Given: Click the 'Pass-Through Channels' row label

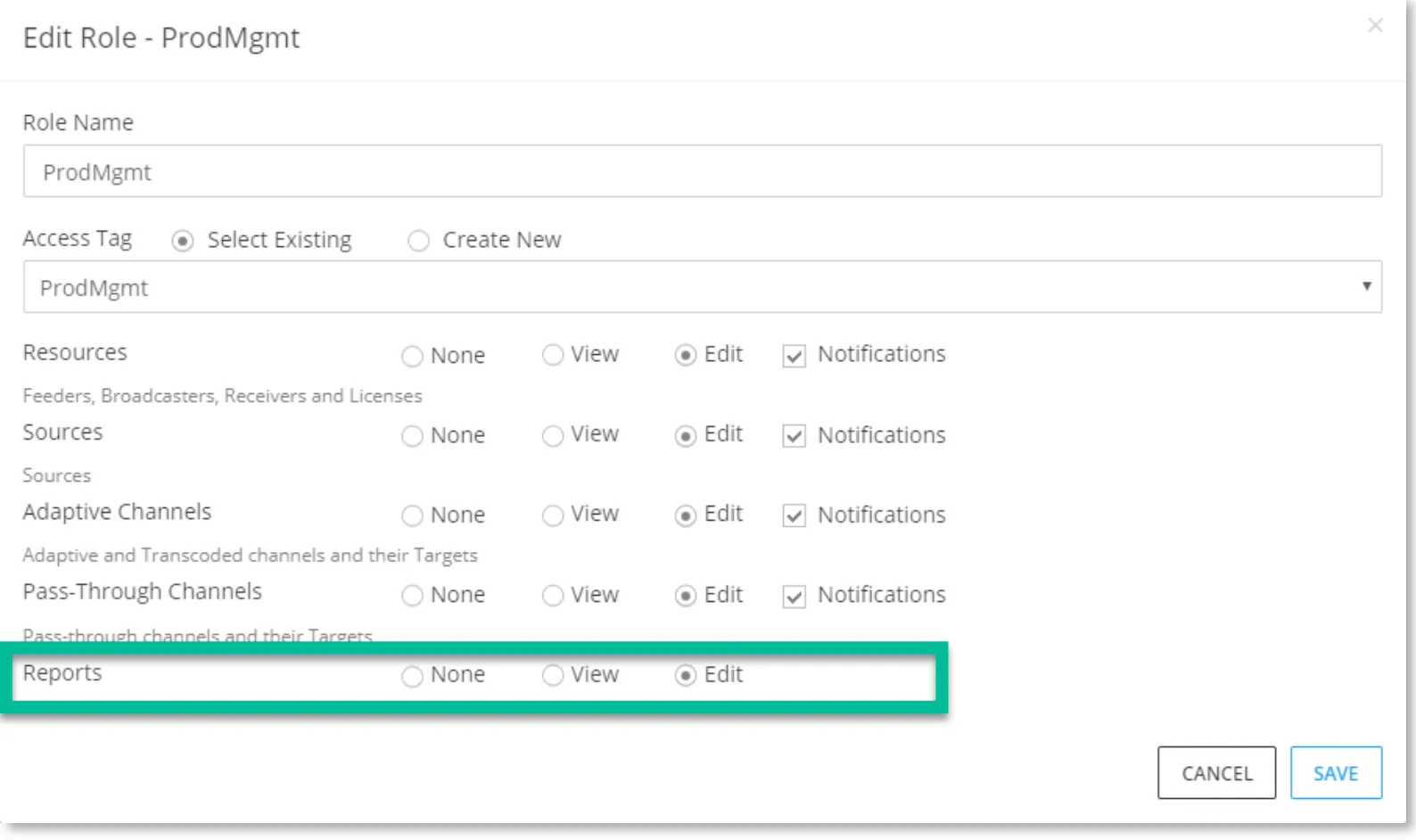Looking at the screenshot, I should [x=143, y=592].
